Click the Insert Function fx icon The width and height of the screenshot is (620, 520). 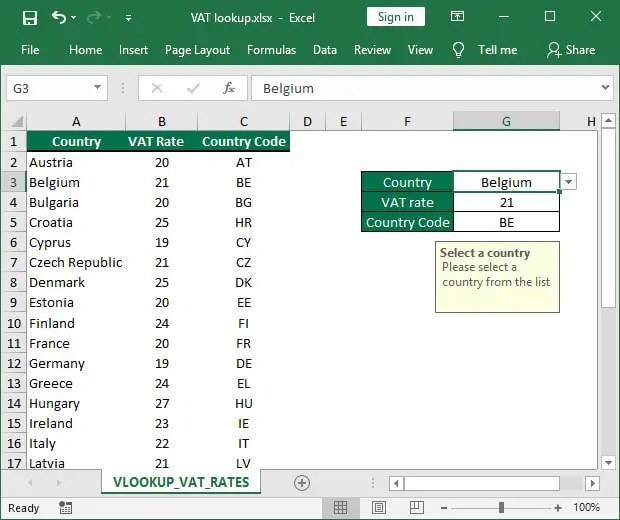tap(229, 88)
